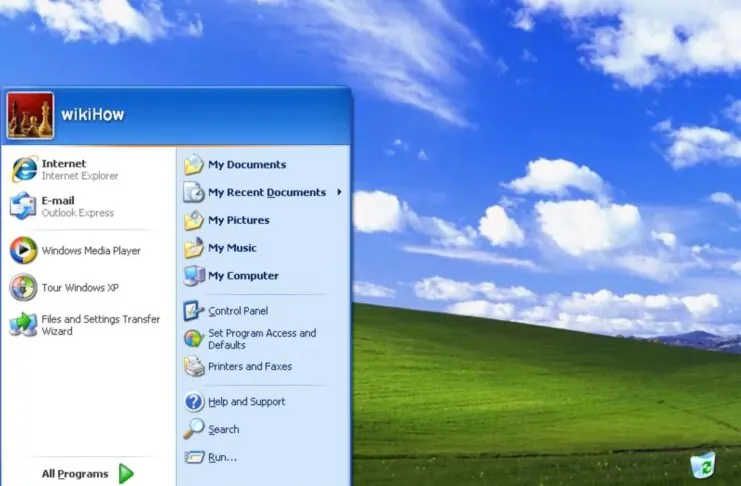The image size is (741, 486).
Task: Click the wikiHow chess user picture
Action: pyautogui.click(x=30, y=115)
